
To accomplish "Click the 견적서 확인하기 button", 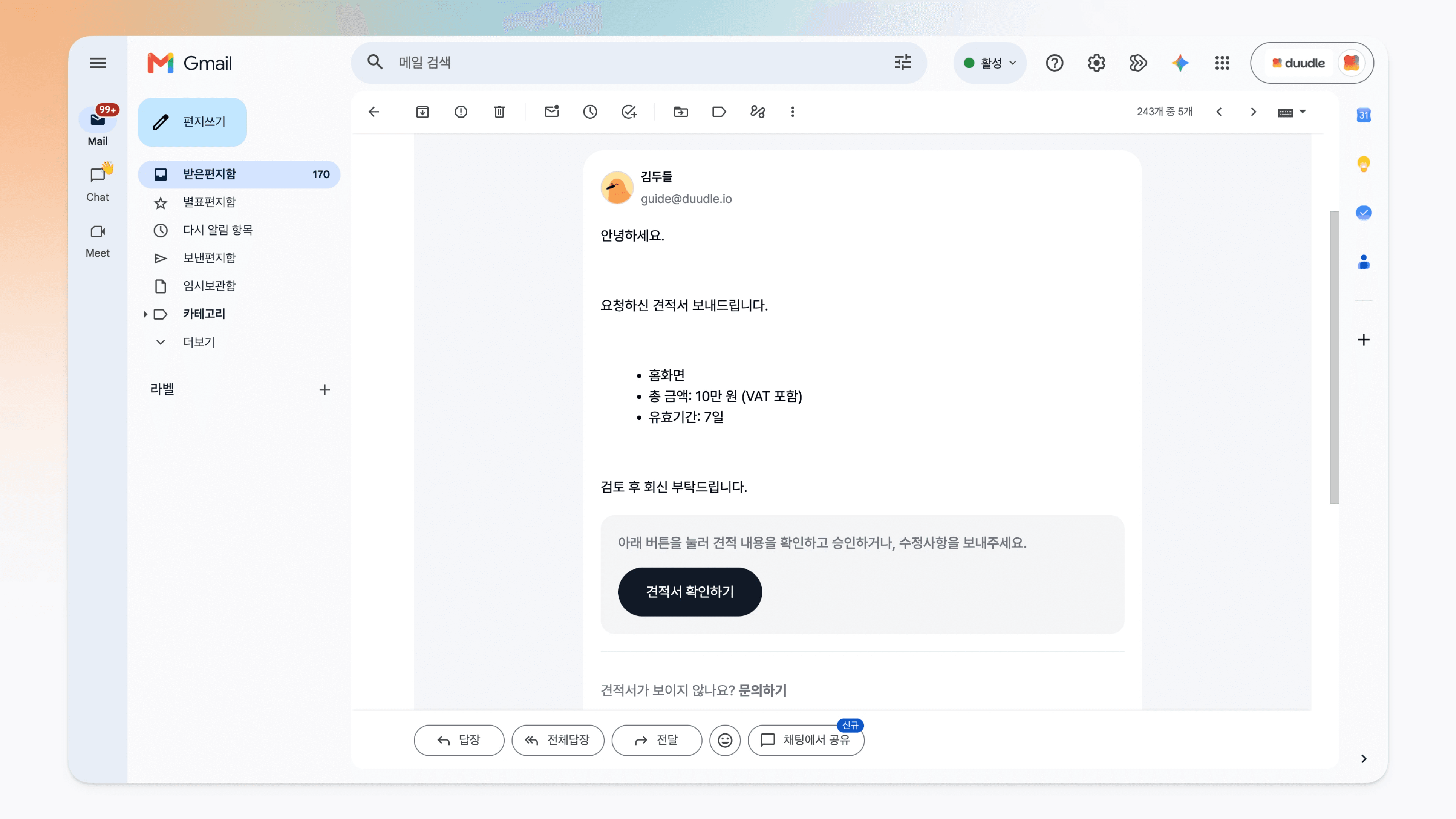I will (690, 592).
